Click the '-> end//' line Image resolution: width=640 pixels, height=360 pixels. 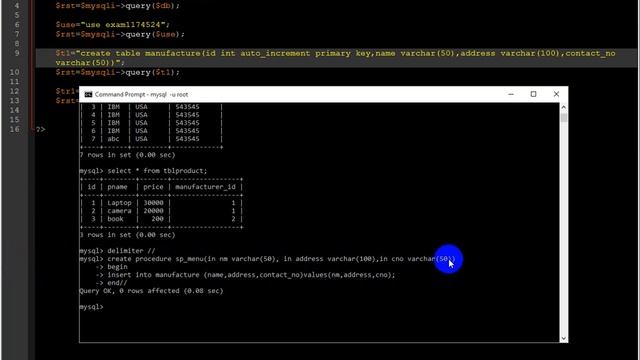tap(111, 282)
